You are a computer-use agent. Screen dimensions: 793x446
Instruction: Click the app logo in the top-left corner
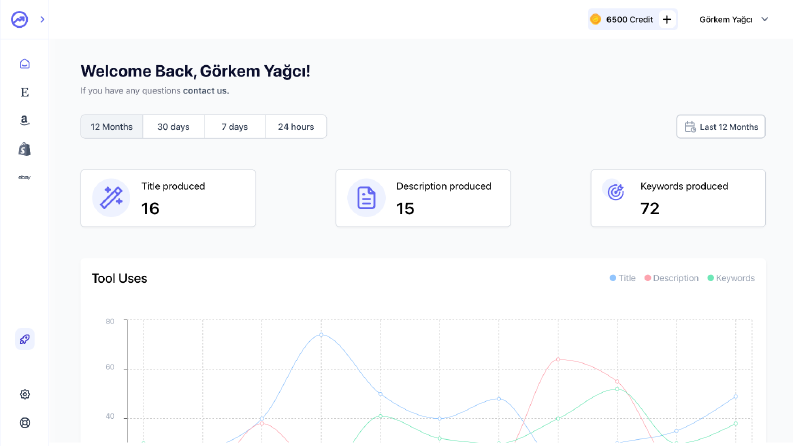point(19,20)
